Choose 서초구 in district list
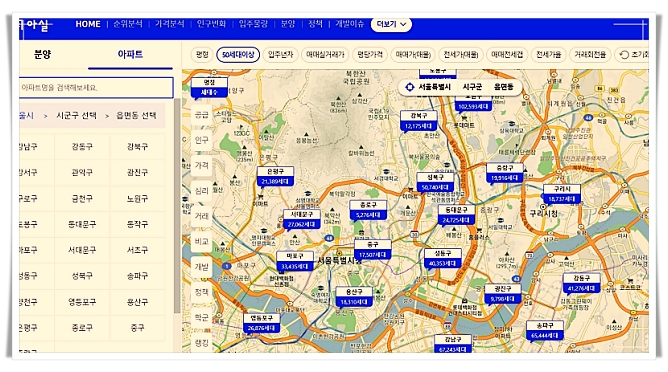 click(x=137, y=250)
